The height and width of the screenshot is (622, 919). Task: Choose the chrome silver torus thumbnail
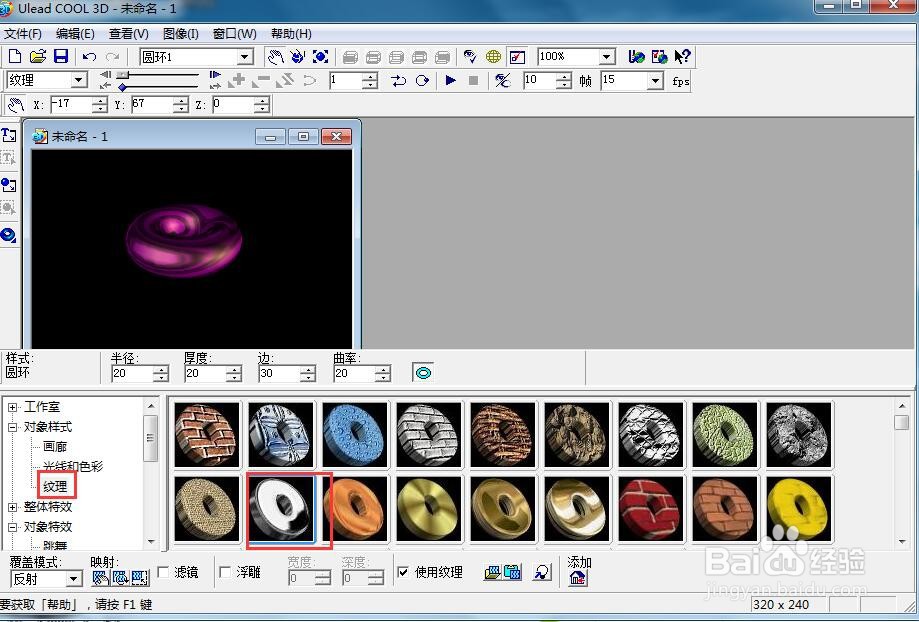click(281, 509)
